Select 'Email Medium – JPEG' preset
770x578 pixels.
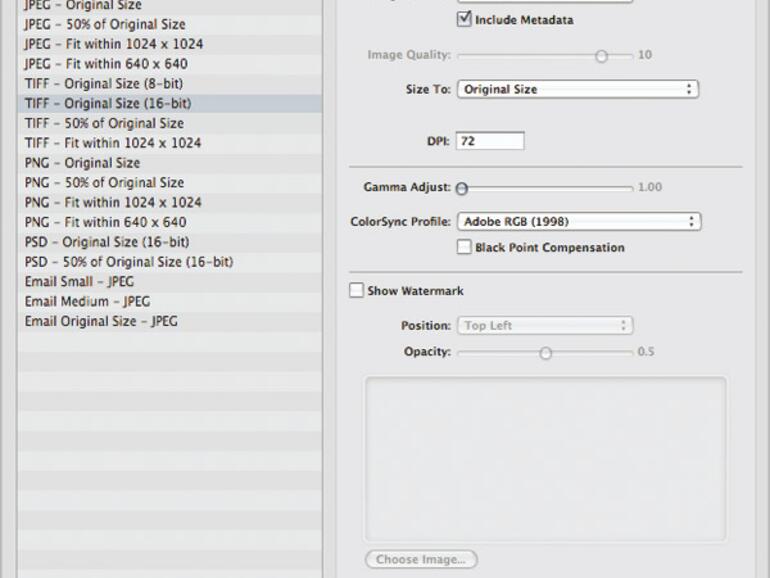pyautogui.click(x=170, y=302)
